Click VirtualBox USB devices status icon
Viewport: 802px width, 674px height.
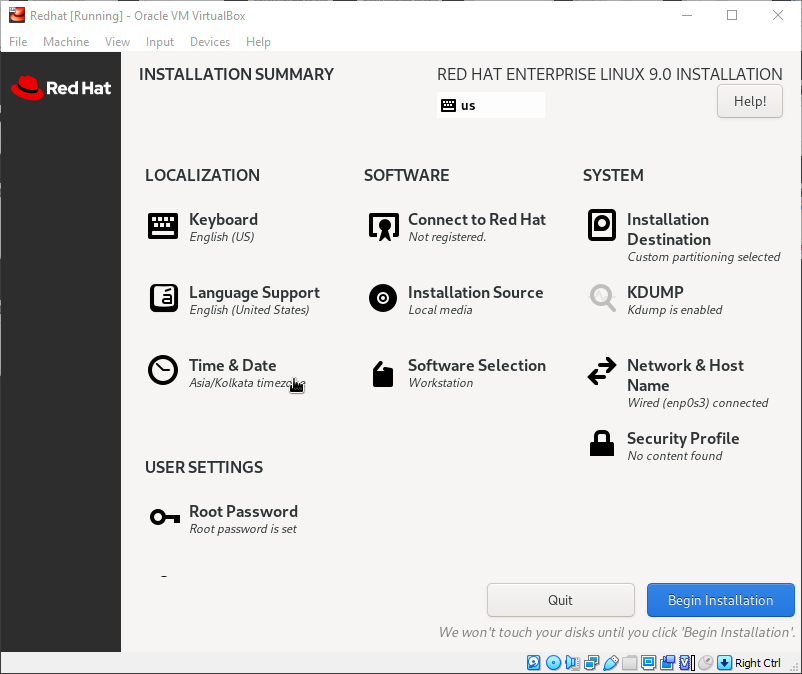click(x=611, y=663)
